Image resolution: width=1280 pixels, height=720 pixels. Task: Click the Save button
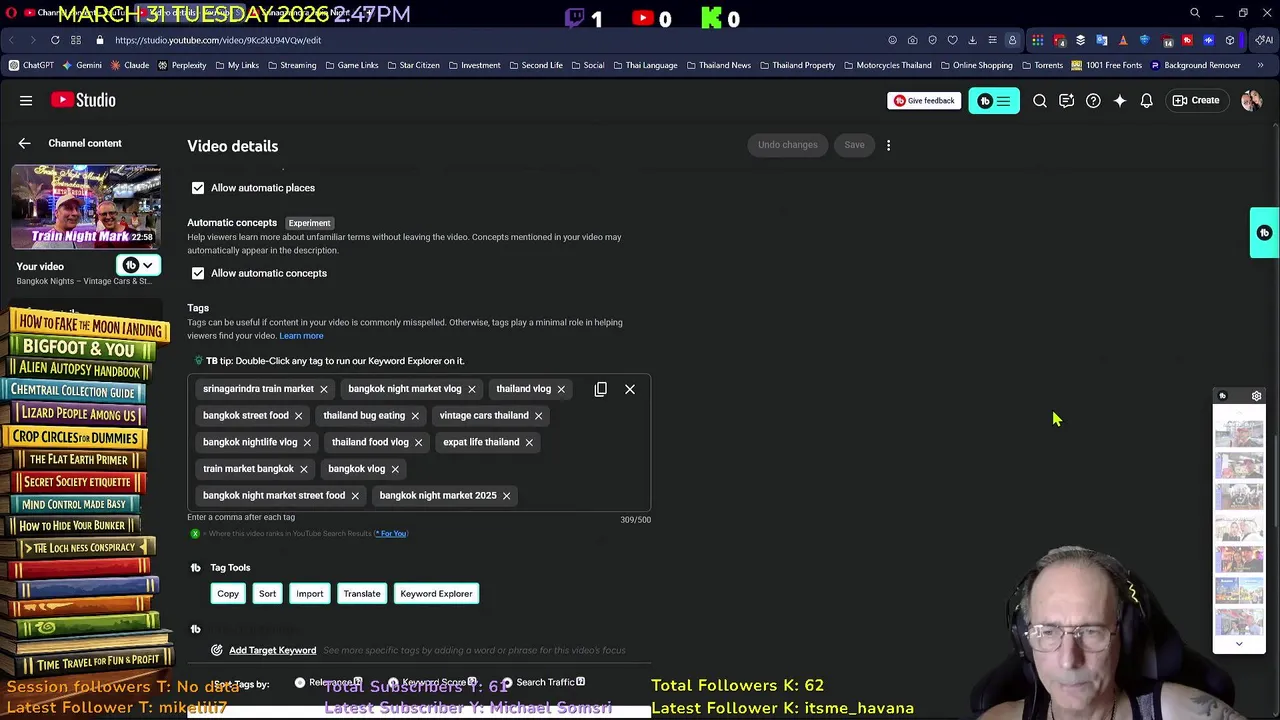coord(854,145)
